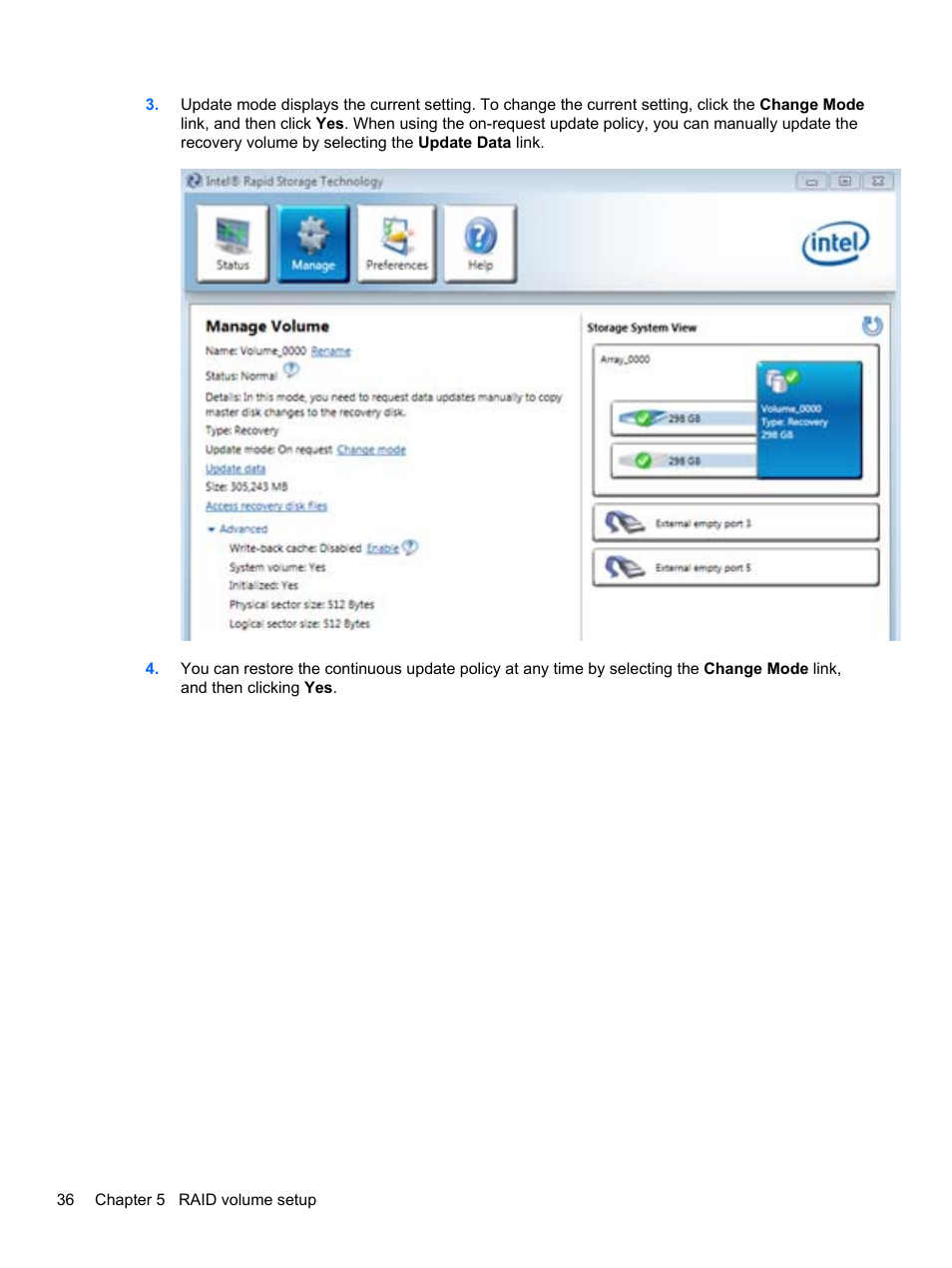
Task: Refresh the Storage System View
Action: tap(872, 325)
